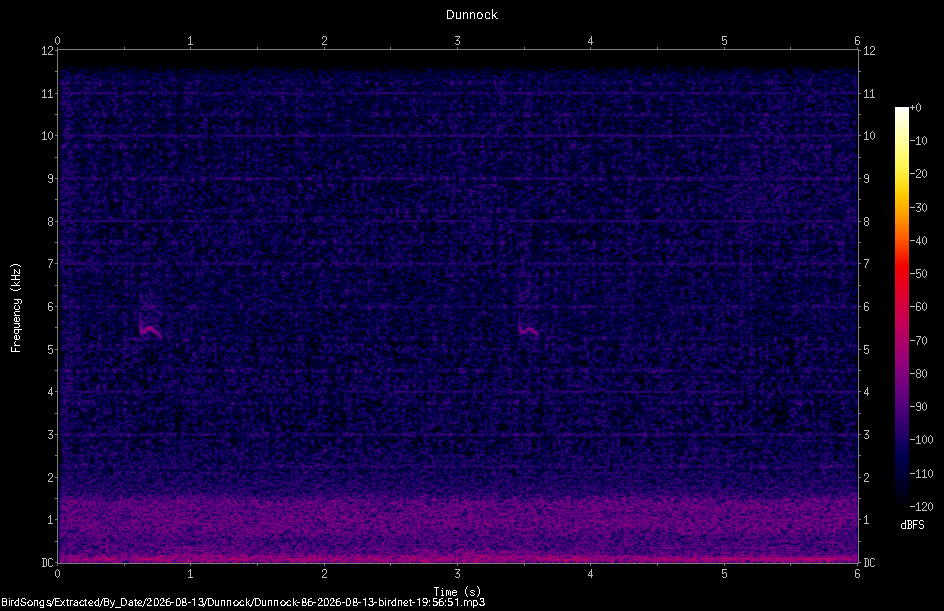Viewport: 944px width, 611px height.
Task: Click the -80 label on the color scale
Action: (x=918, y=374)
